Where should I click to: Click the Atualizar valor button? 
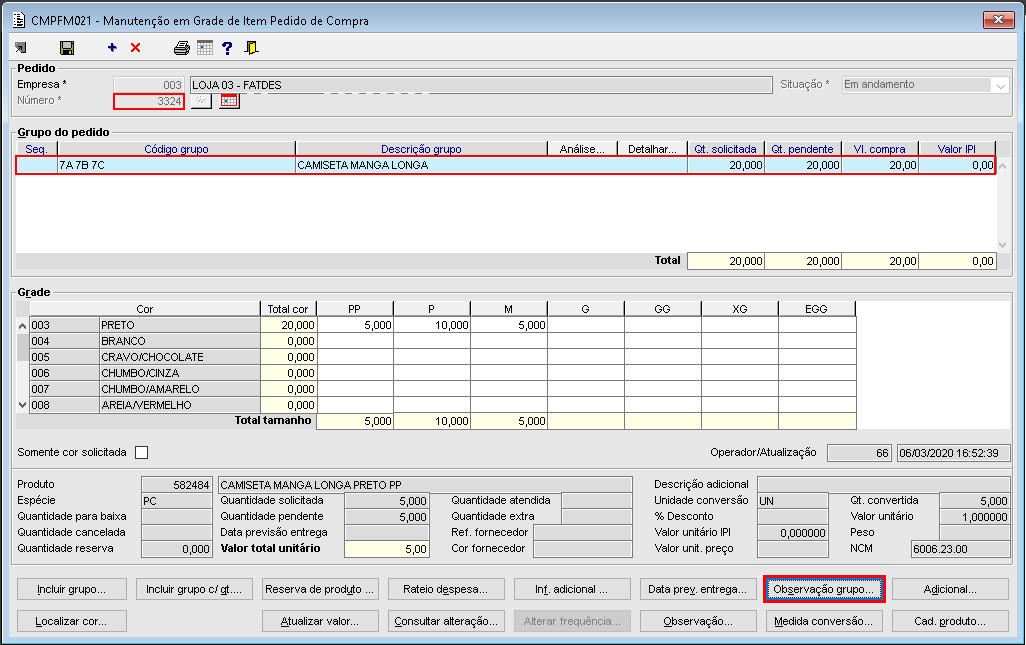click(321, 621)
